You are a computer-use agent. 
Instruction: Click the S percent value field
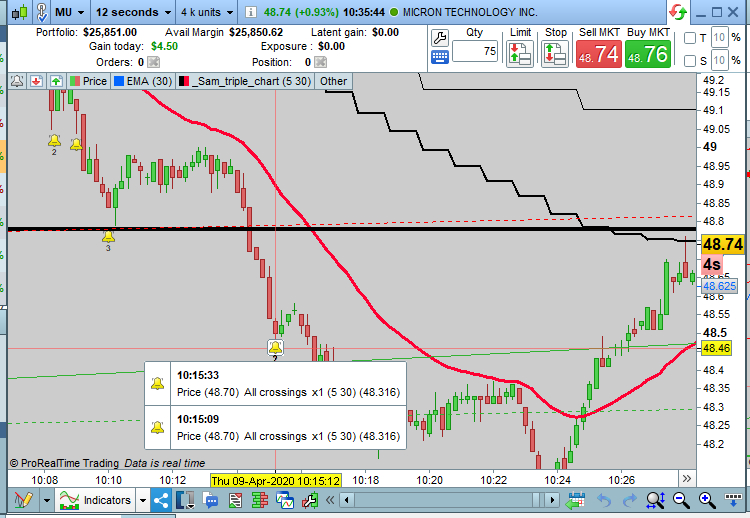tap(719, 60)
